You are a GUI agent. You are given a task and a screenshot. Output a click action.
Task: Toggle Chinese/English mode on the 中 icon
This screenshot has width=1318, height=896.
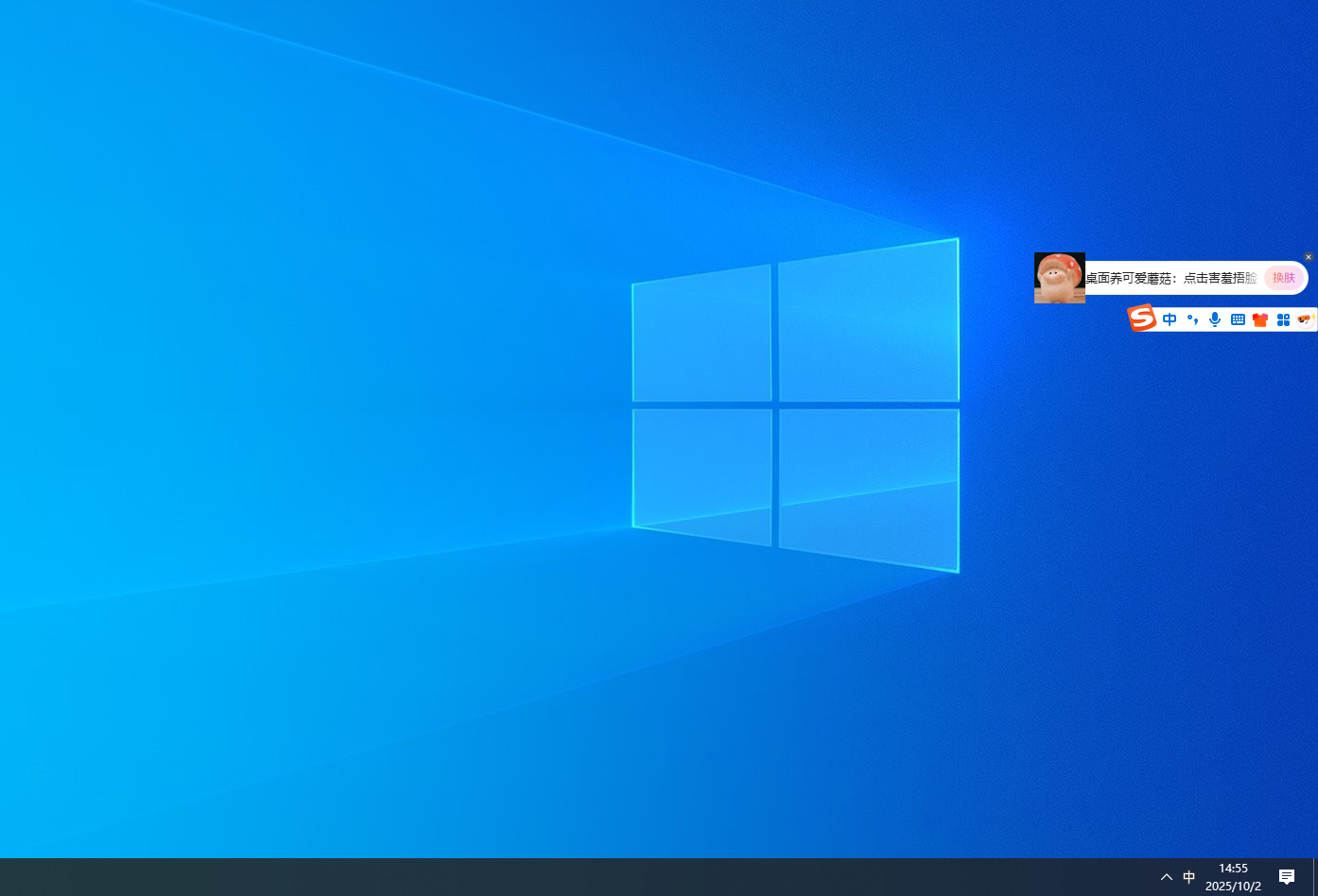1170,319
